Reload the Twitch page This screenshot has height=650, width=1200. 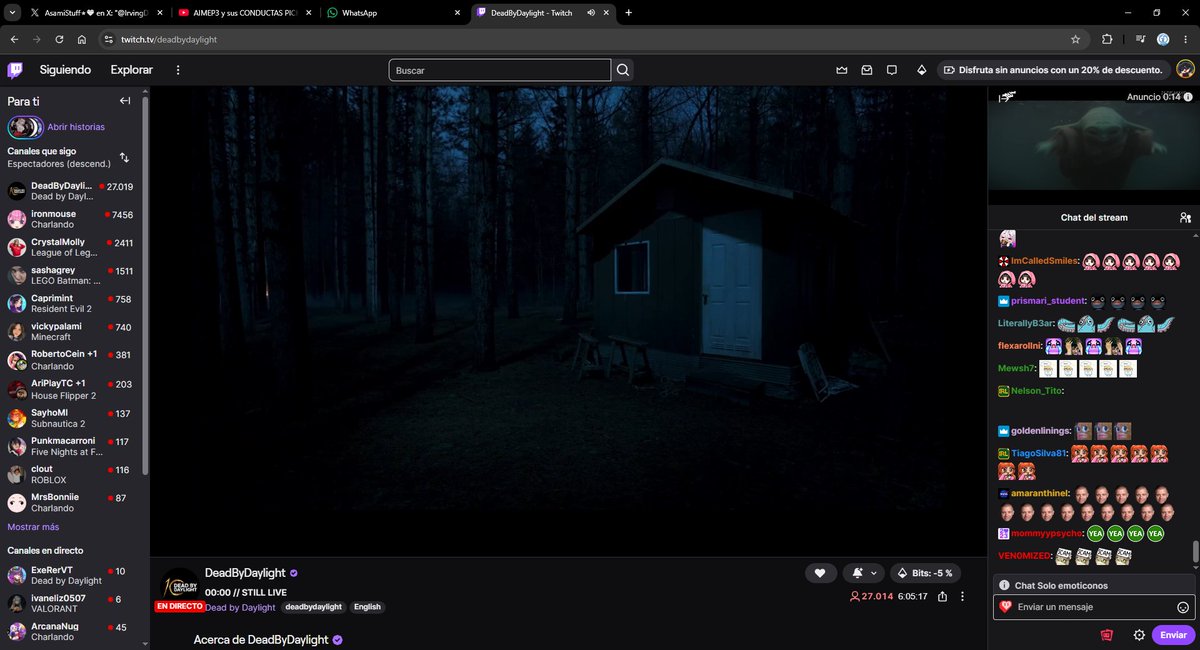pyautogui.click(x=59, y=39)
